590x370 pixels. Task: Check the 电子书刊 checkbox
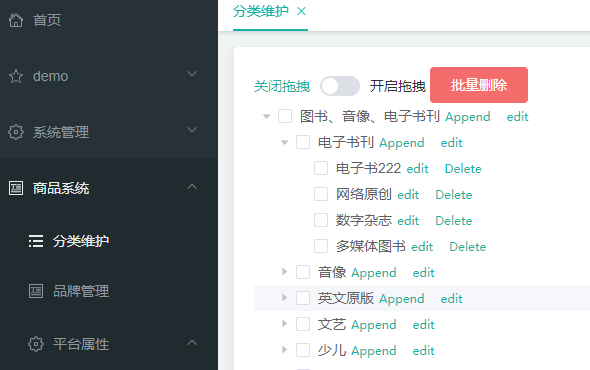(x=303, y=142)
